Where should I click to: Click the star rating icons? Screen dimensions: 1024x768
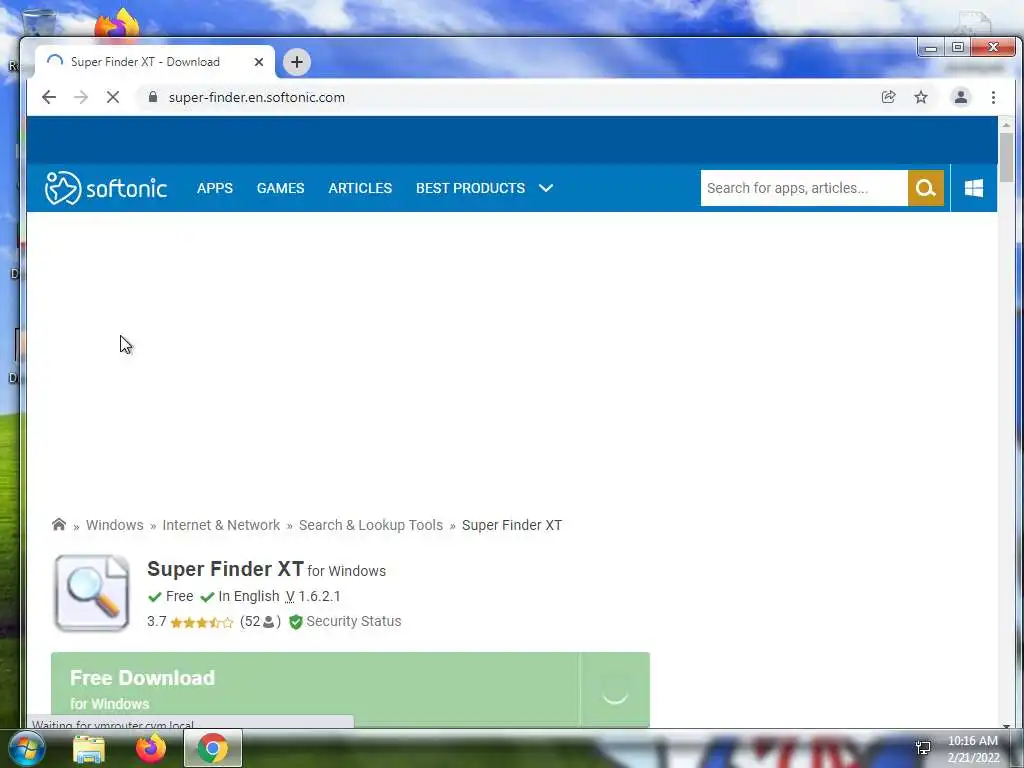coord(201,622)
